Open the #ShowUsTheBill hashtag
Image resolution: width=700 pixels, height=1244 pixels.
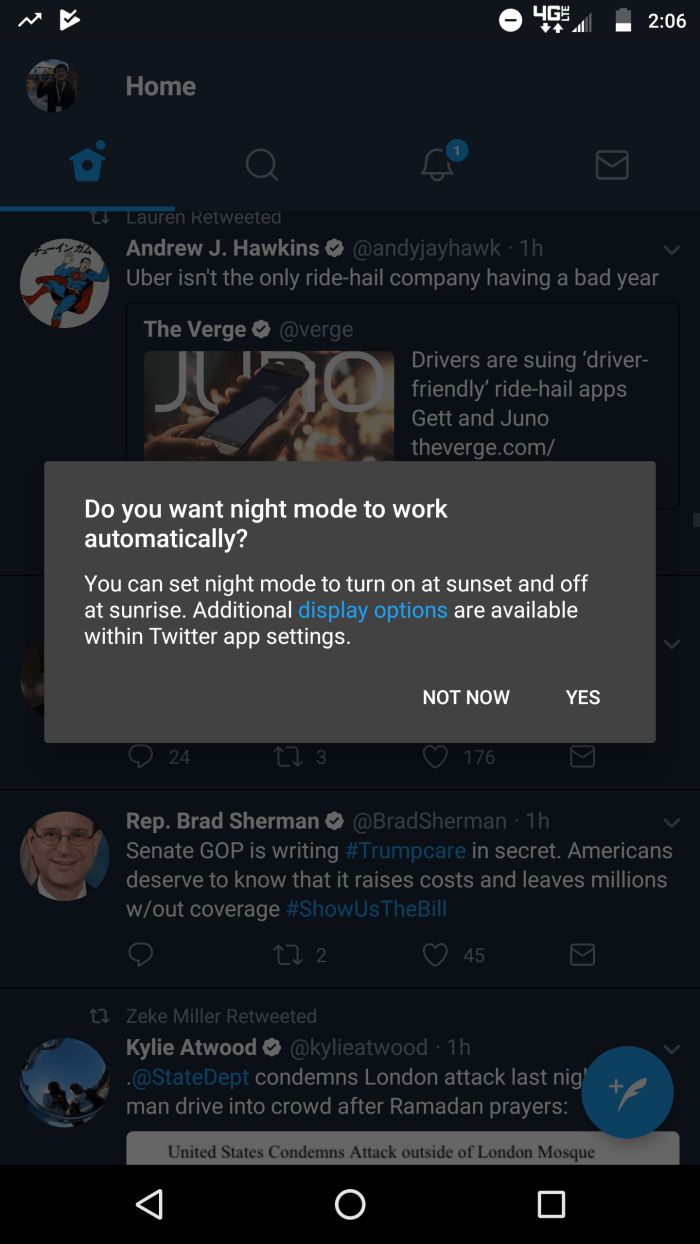pyautogui.click(x=366, y=909)
